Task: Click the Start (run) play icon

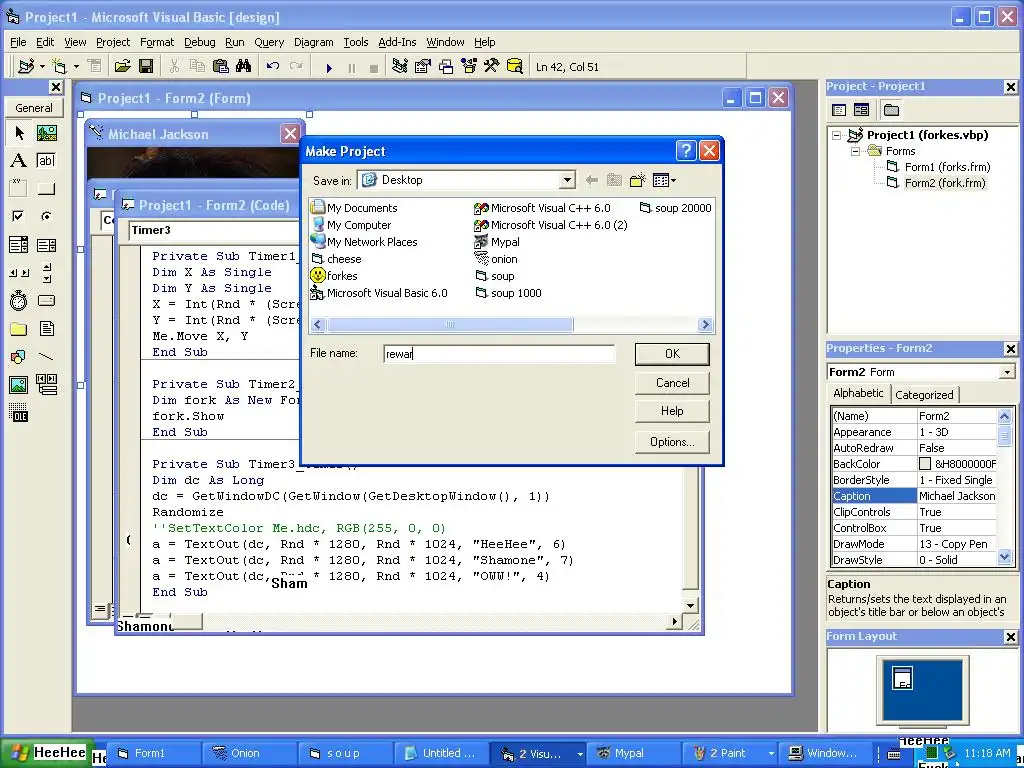Action: (329, 67)
